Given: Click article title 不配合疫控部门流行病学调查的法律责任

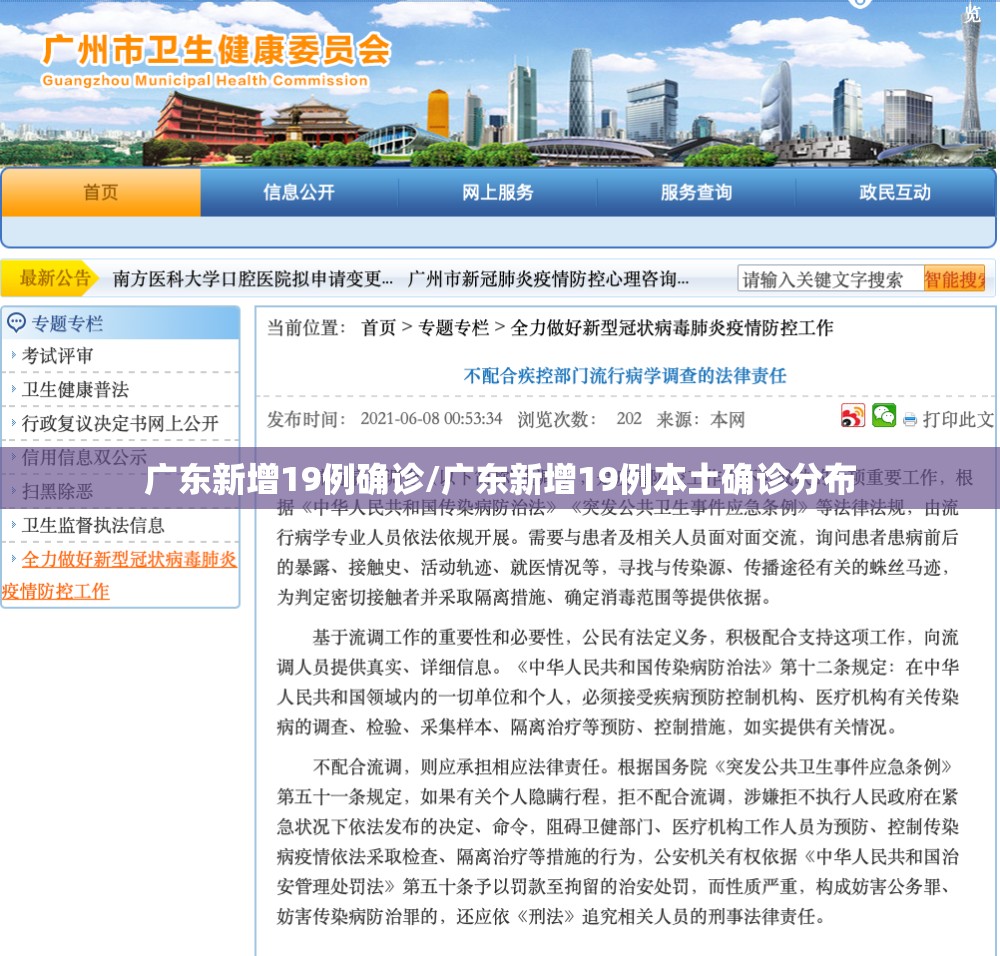Looking at the screenshot, I should click(625, 376).
